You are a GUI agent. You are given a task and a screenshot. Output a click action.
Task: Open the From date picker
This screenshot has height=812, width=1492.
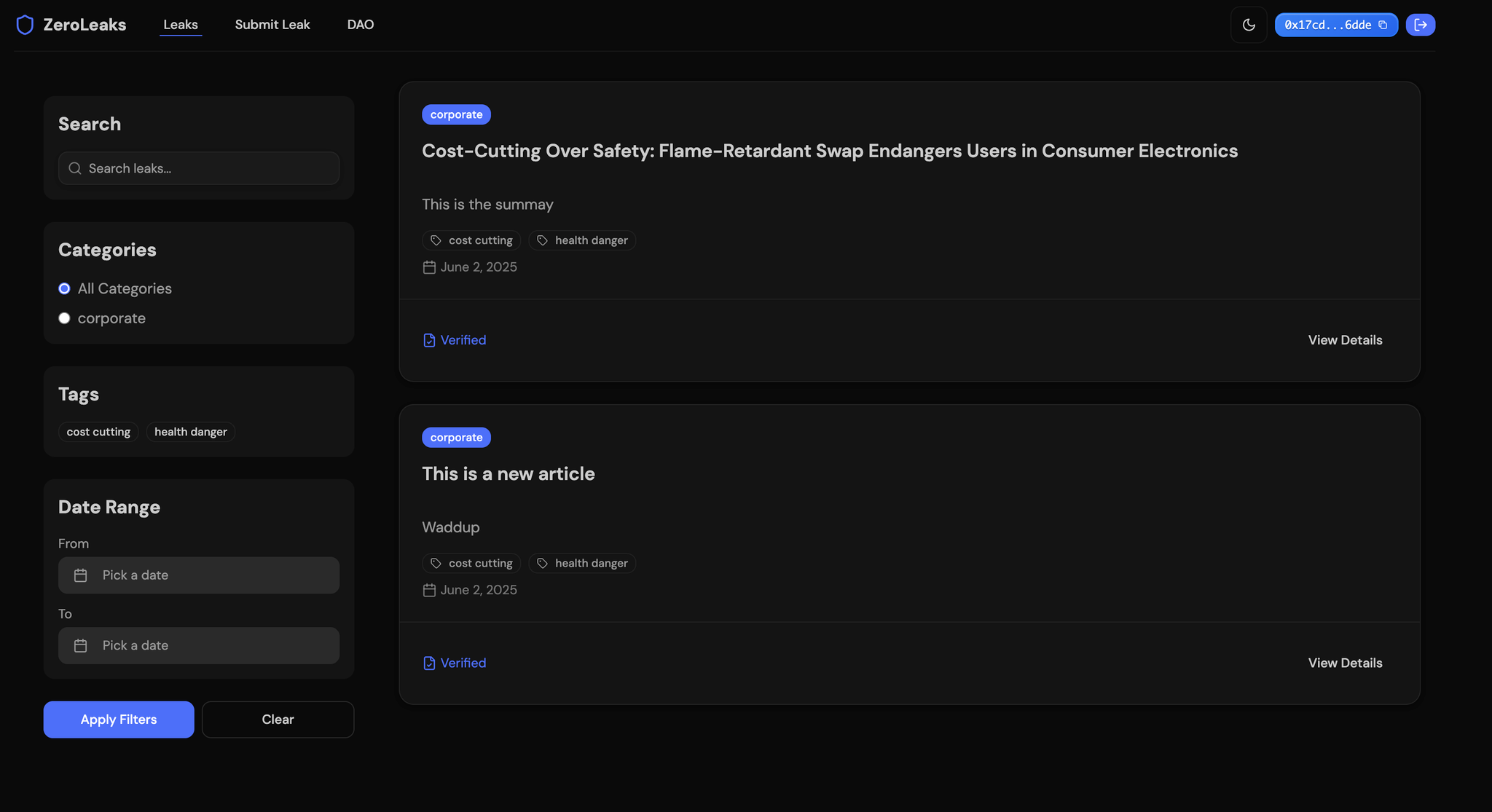click(x=199, y=575)
